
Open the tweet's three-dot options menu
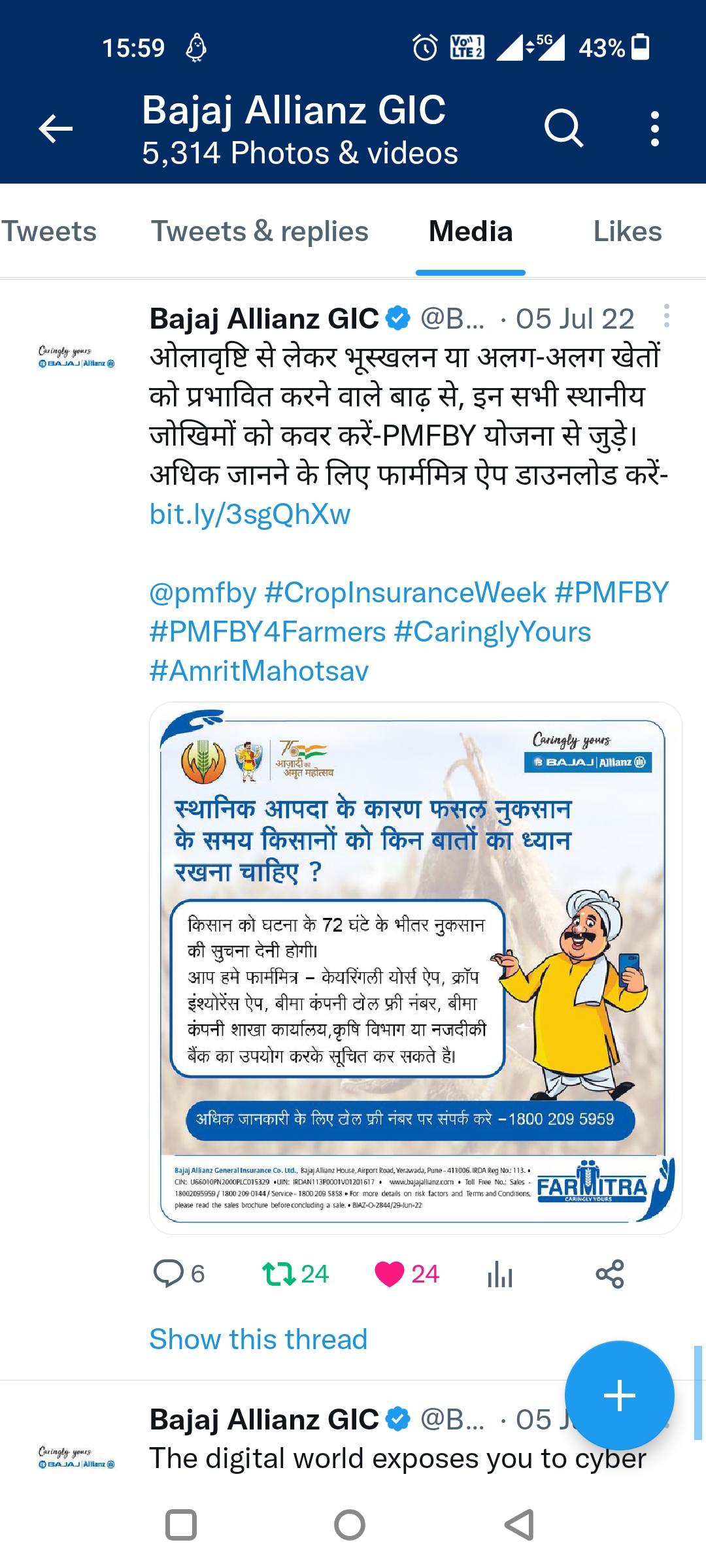click(x=666, y=316)
